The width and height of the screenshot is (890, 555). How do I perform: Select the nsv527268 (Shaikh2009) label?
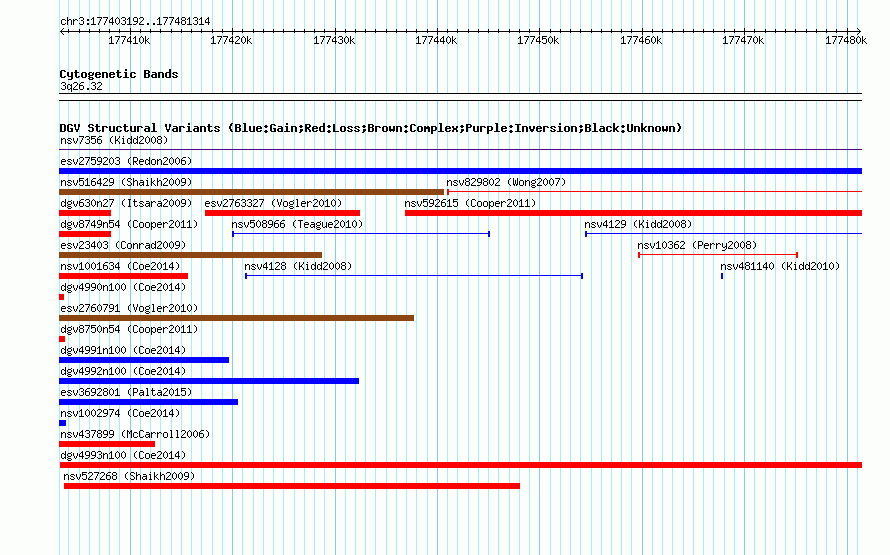point(129,476)
